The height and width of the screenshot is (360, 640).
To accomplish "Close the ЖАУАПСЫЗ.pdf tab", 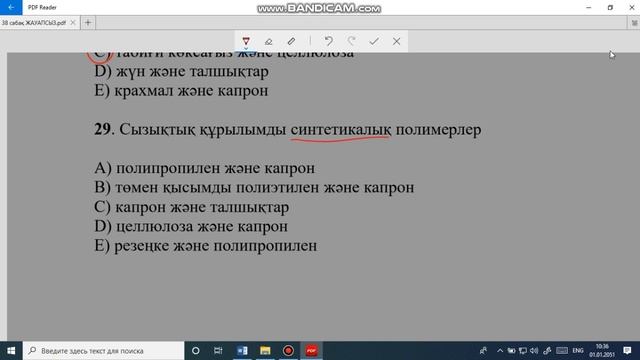I will coord(73,23).
